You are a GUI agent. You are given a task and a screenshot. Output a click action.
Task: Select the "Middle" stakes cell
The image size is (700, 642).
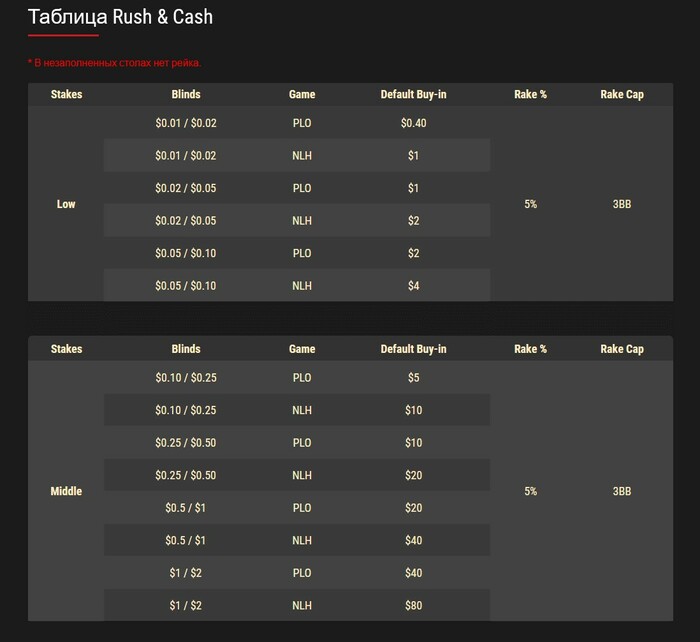click(x=66, y=492)
